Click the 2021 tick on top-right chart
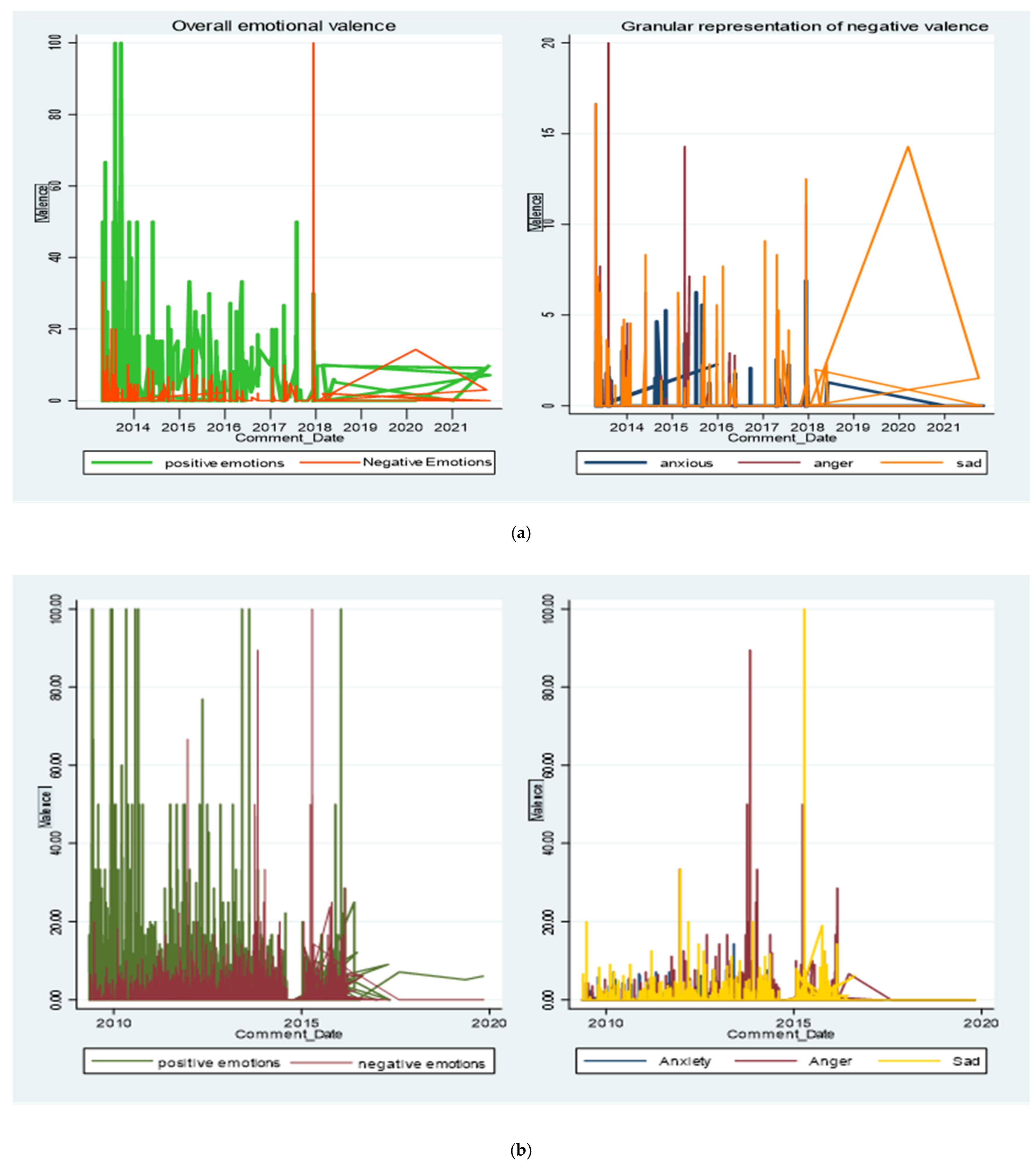Viewport: 1036px width, 1167px height. pos(944,427)
